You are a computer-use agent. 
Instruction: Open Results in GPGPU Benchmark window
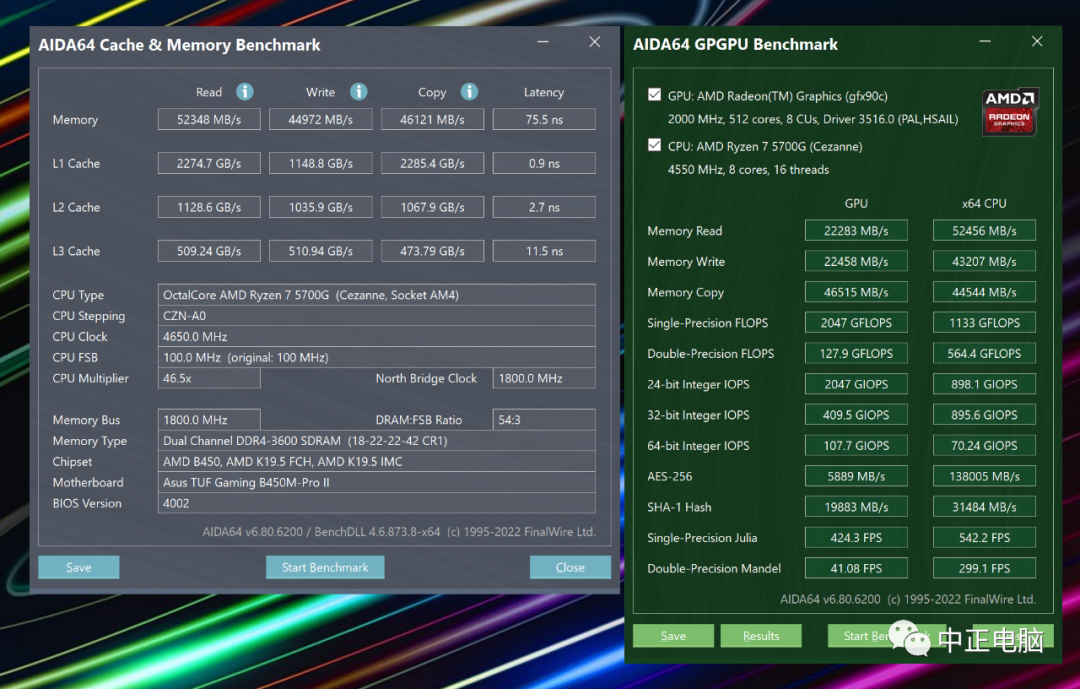(x=761, y=635)
